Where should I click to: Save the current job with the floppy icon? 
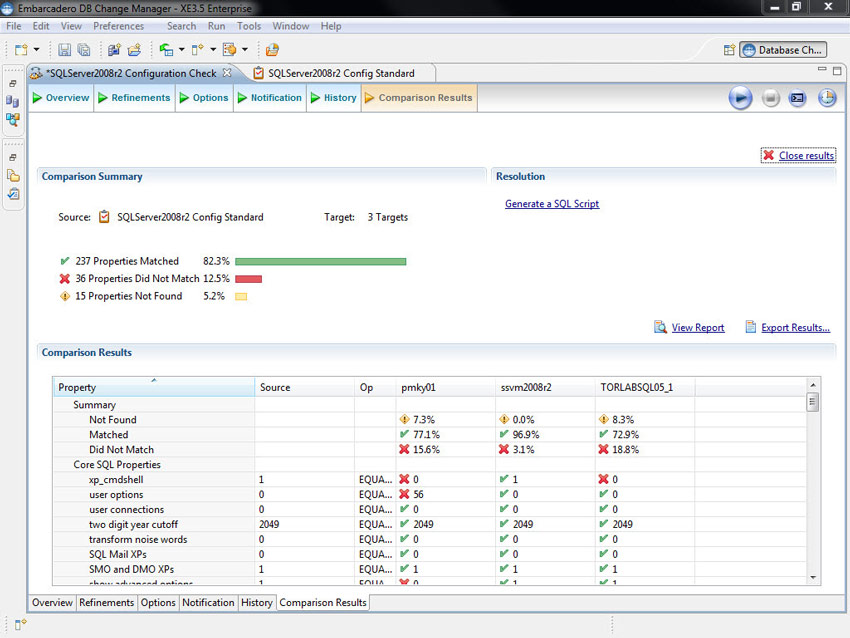coord(65,50)
